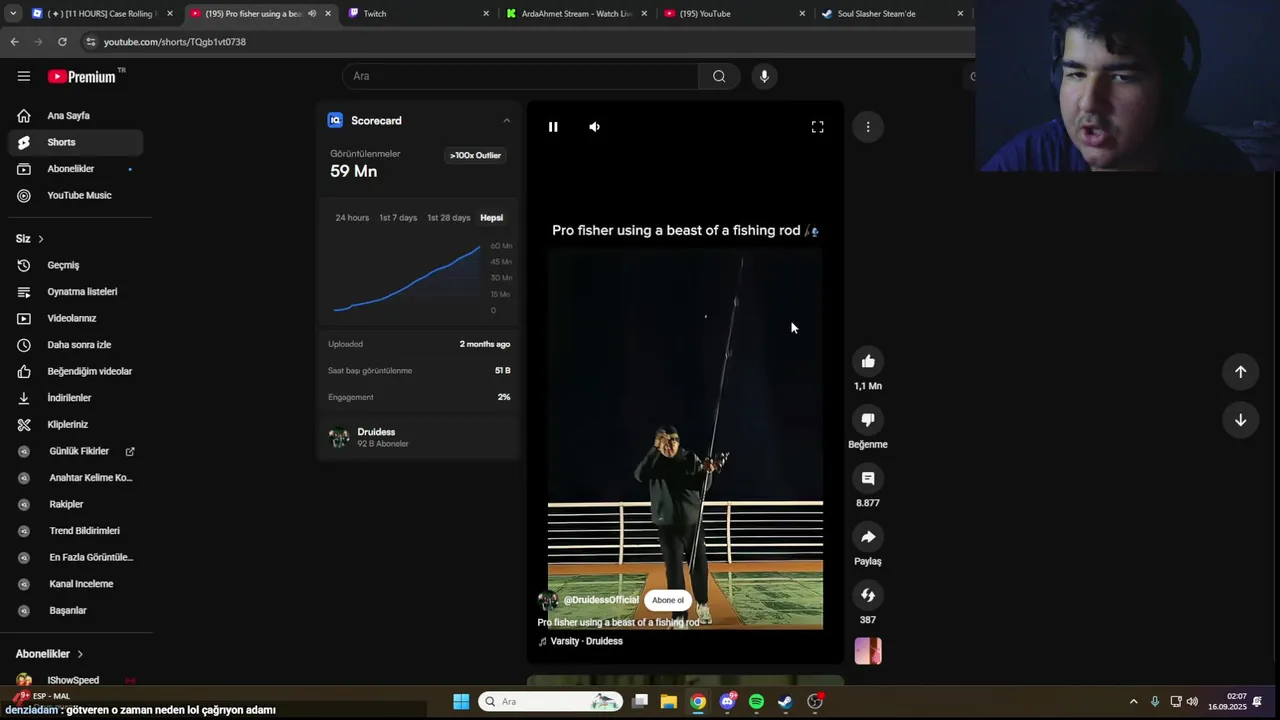The height and width of the screenshot is (720, 1280).
Task: Open Geçmiş watch history
Action: tap(76, 265)
